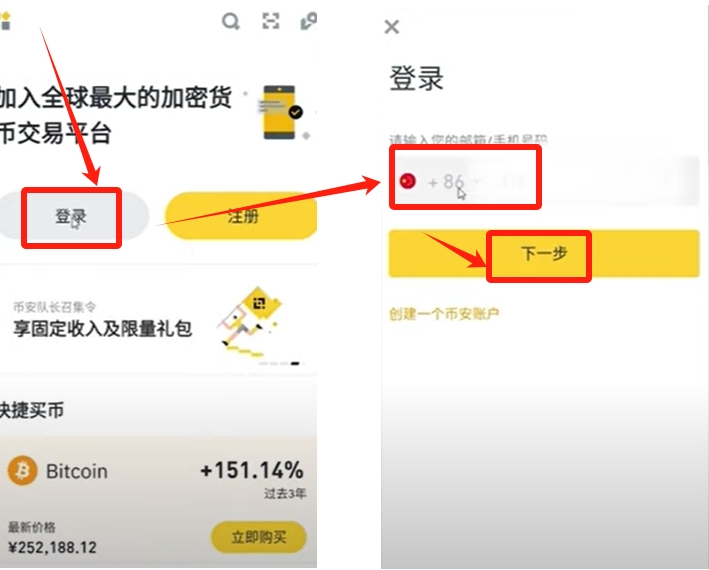Tap the 快捷买币 section heading
Screen dimensions: 709x570
click(32, 410)
